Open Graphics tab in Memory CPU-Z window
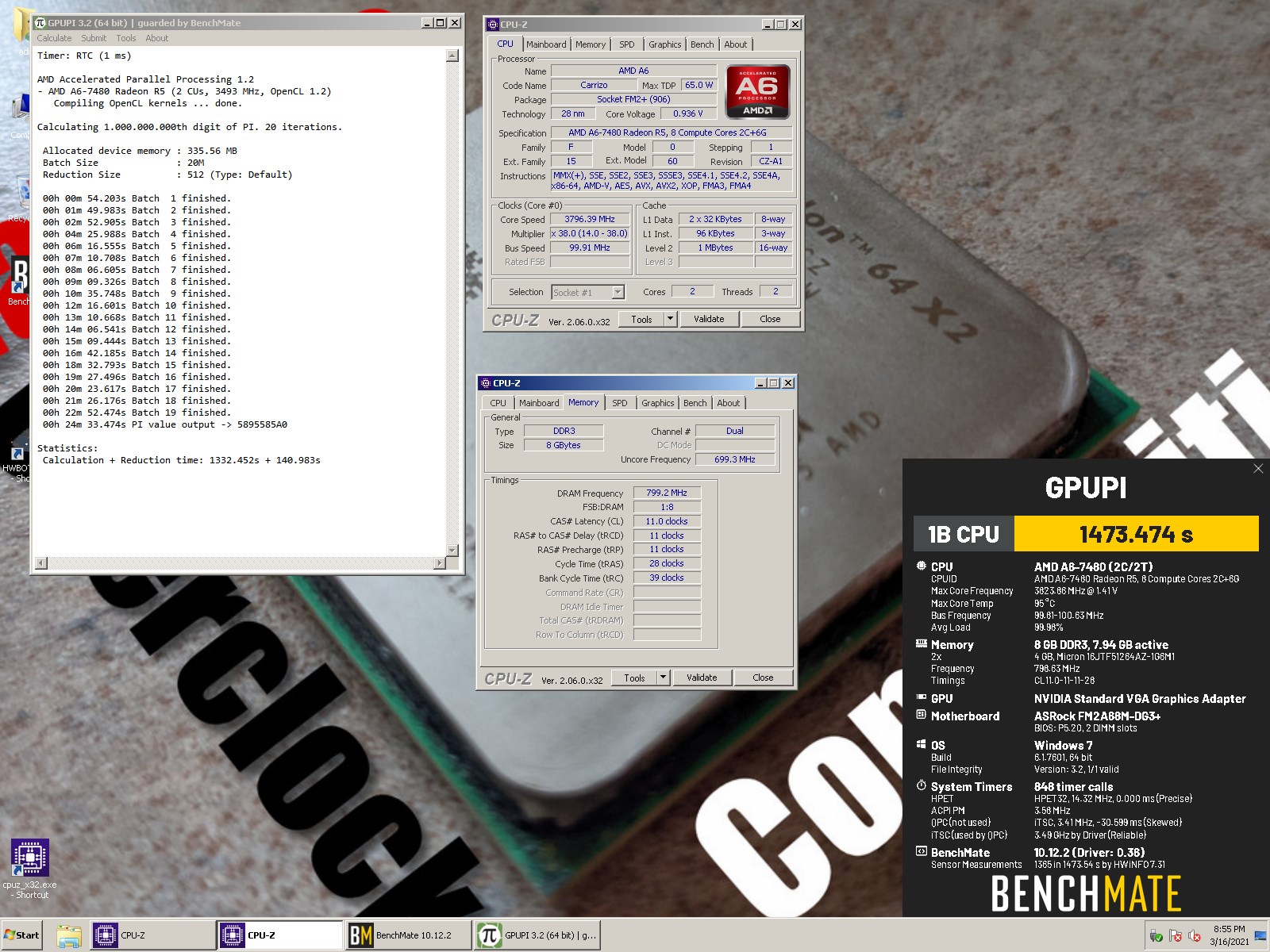The image size is (1270, 952). (x=657, y=403)
